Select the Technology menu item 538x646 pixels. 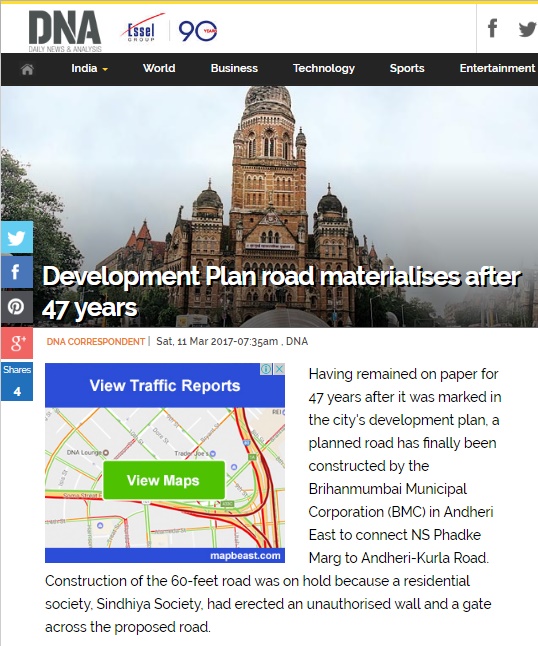coord(324,68)
